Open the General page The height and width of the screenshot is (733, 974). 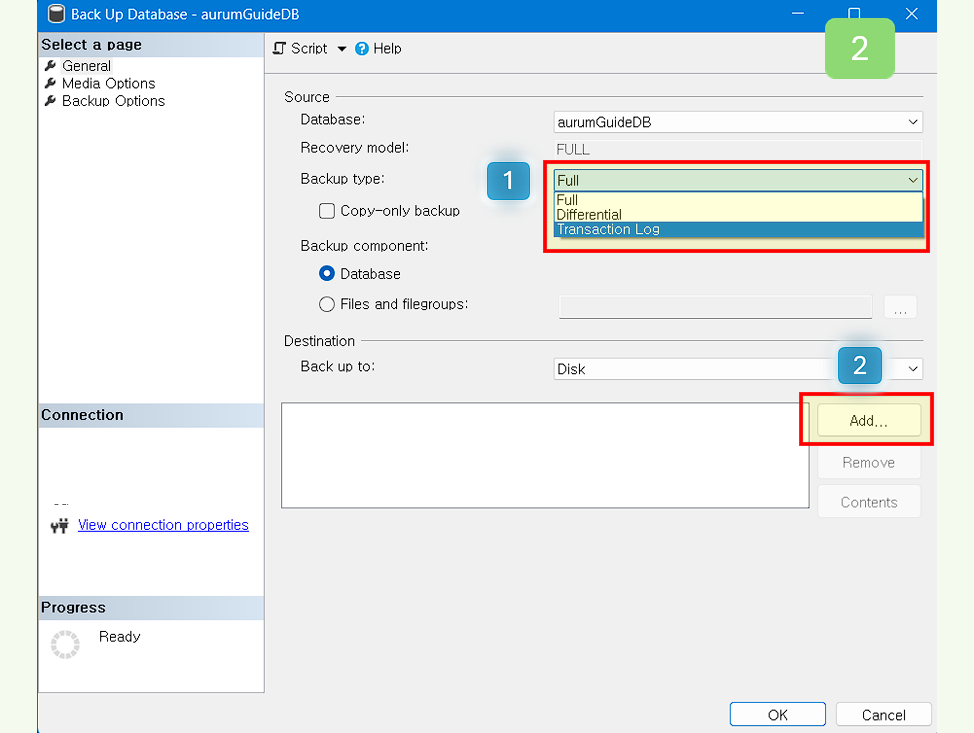coord(86,66)
